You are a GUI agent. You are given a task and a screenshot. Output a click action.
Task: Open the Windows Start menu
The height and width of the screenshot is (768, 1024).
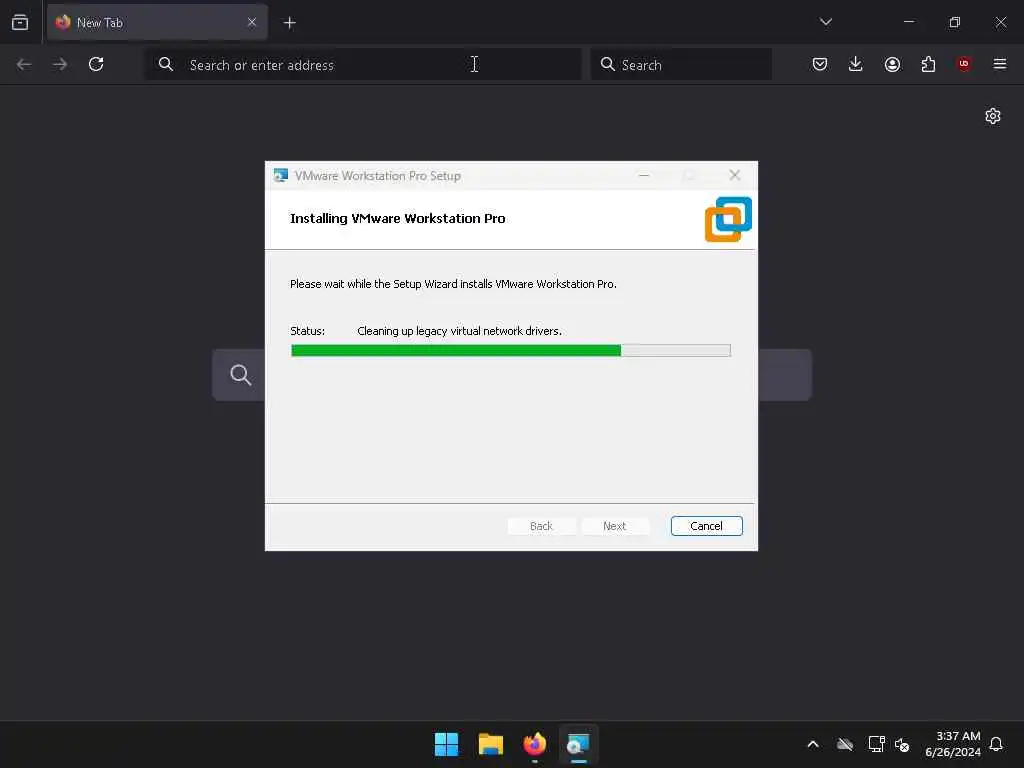447,744
